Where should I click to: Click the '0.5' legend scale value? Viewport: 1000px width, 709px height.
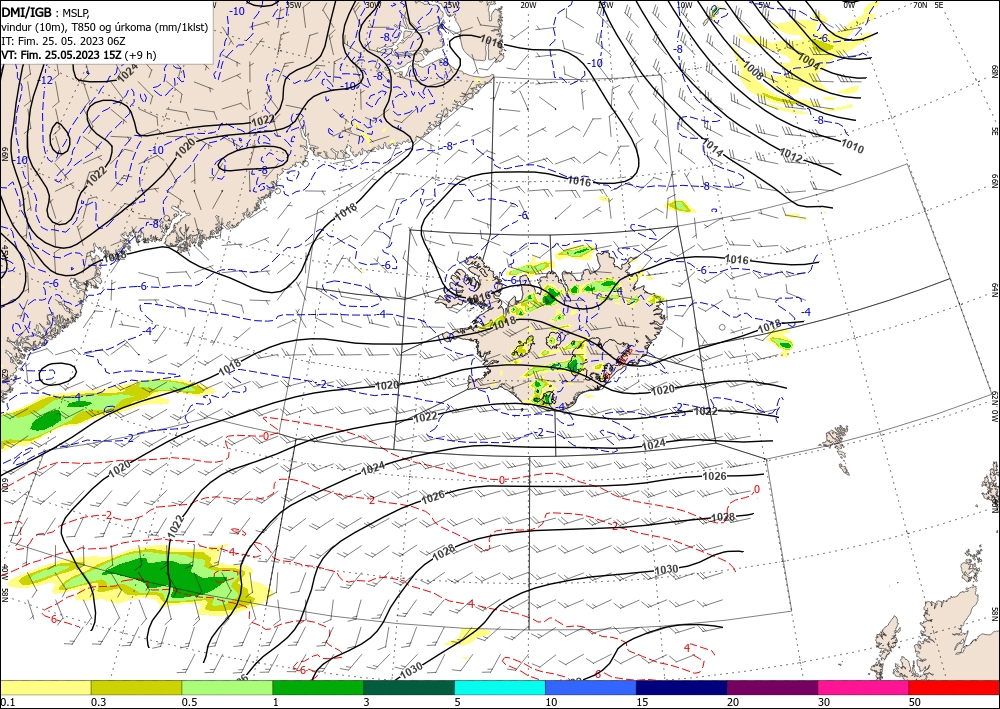(189, 702)
